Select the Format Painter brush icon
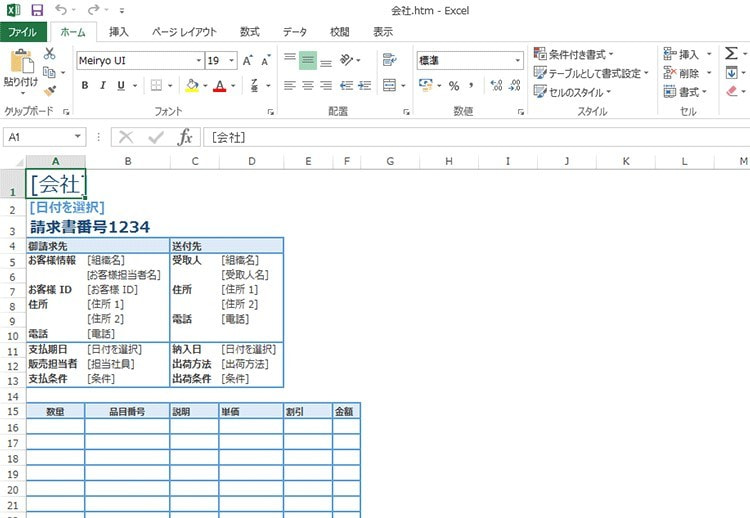This screenshot has width=750, height=518. (x=49, y=89)
